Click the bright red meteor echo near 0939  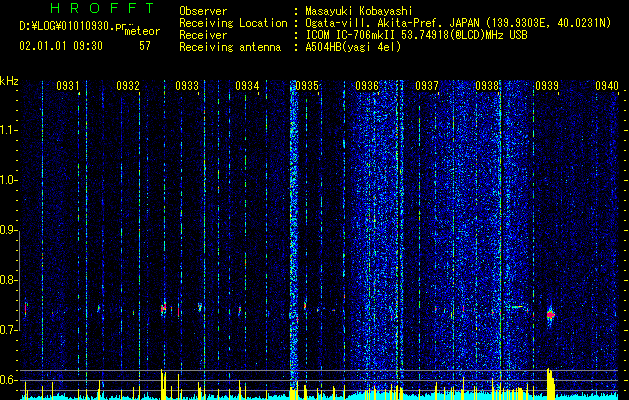point(550,315)
